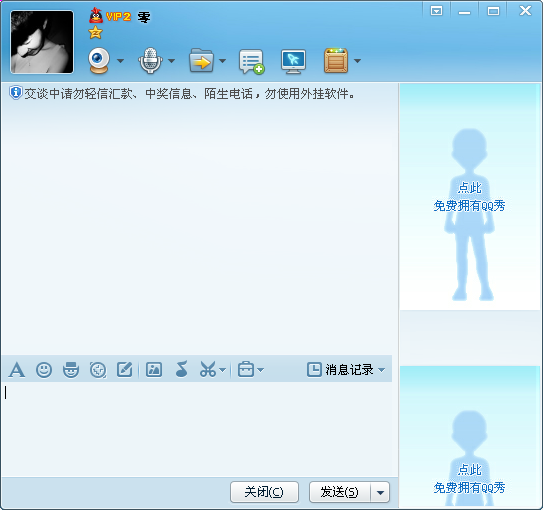Create a discussion group via chat-plus icon
This screenshot has width=543, height=510.
251,62
